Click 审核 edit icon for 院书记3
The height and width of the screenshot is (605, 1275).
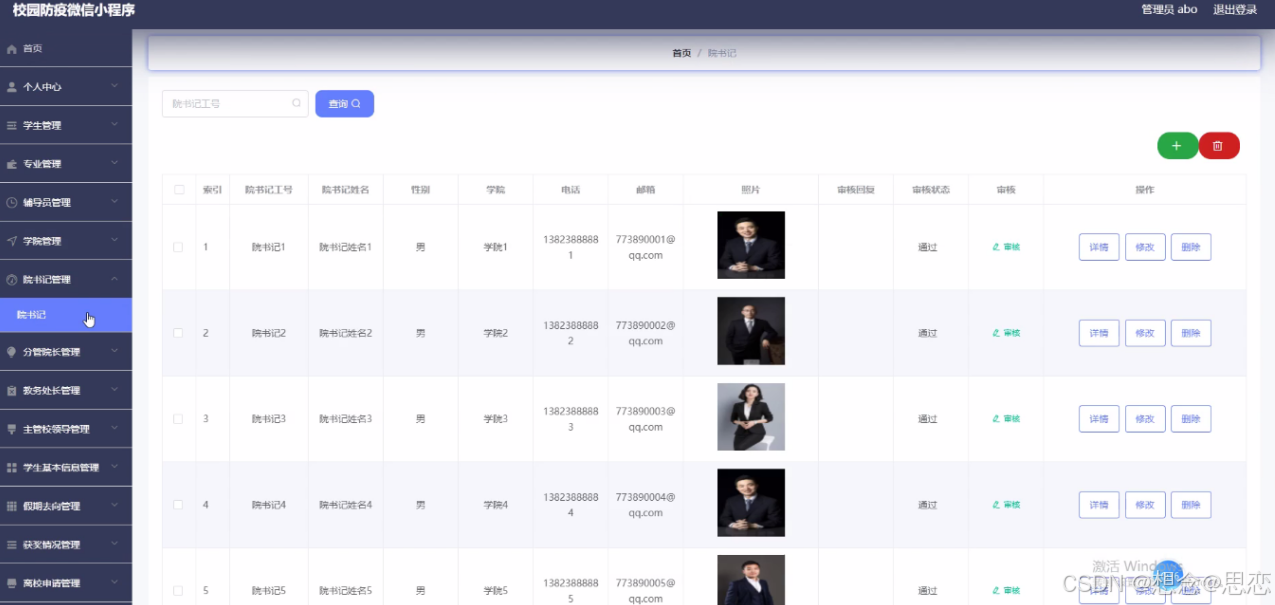point(996,419)
